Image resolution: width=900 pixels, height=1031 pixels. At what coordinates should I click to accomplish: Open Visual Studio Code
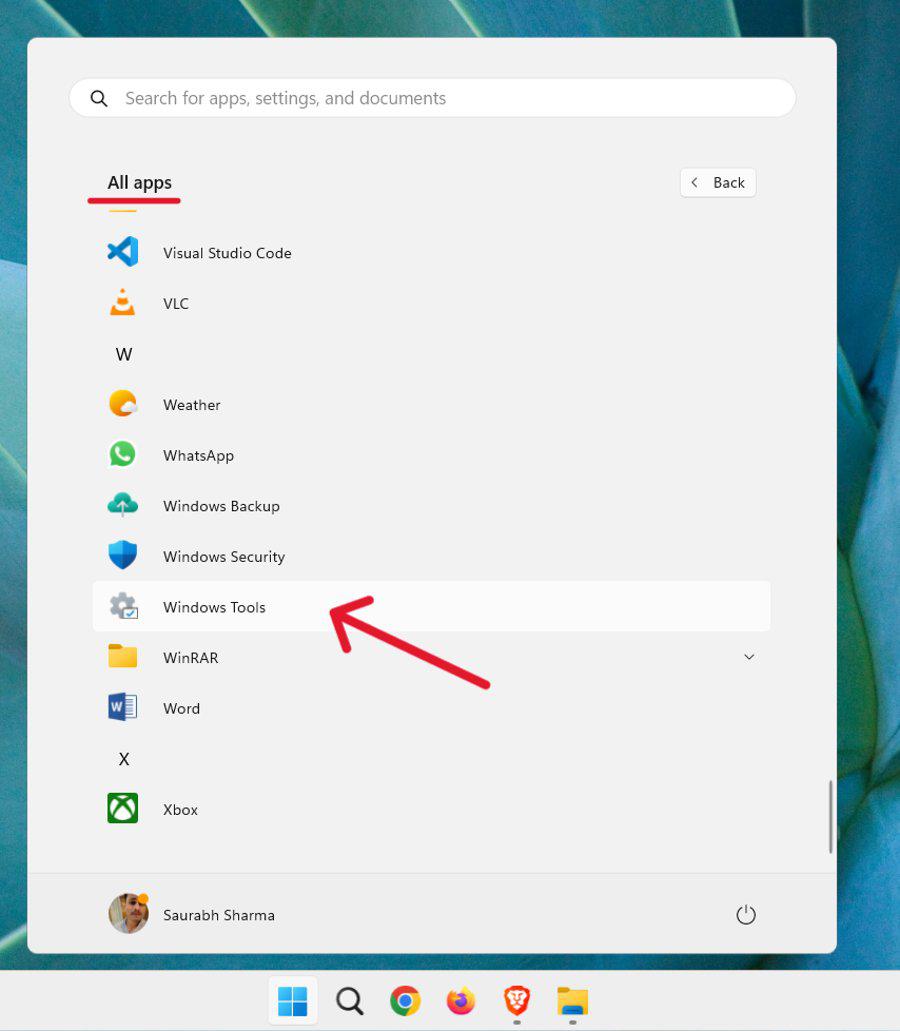(x=227, y=253)
